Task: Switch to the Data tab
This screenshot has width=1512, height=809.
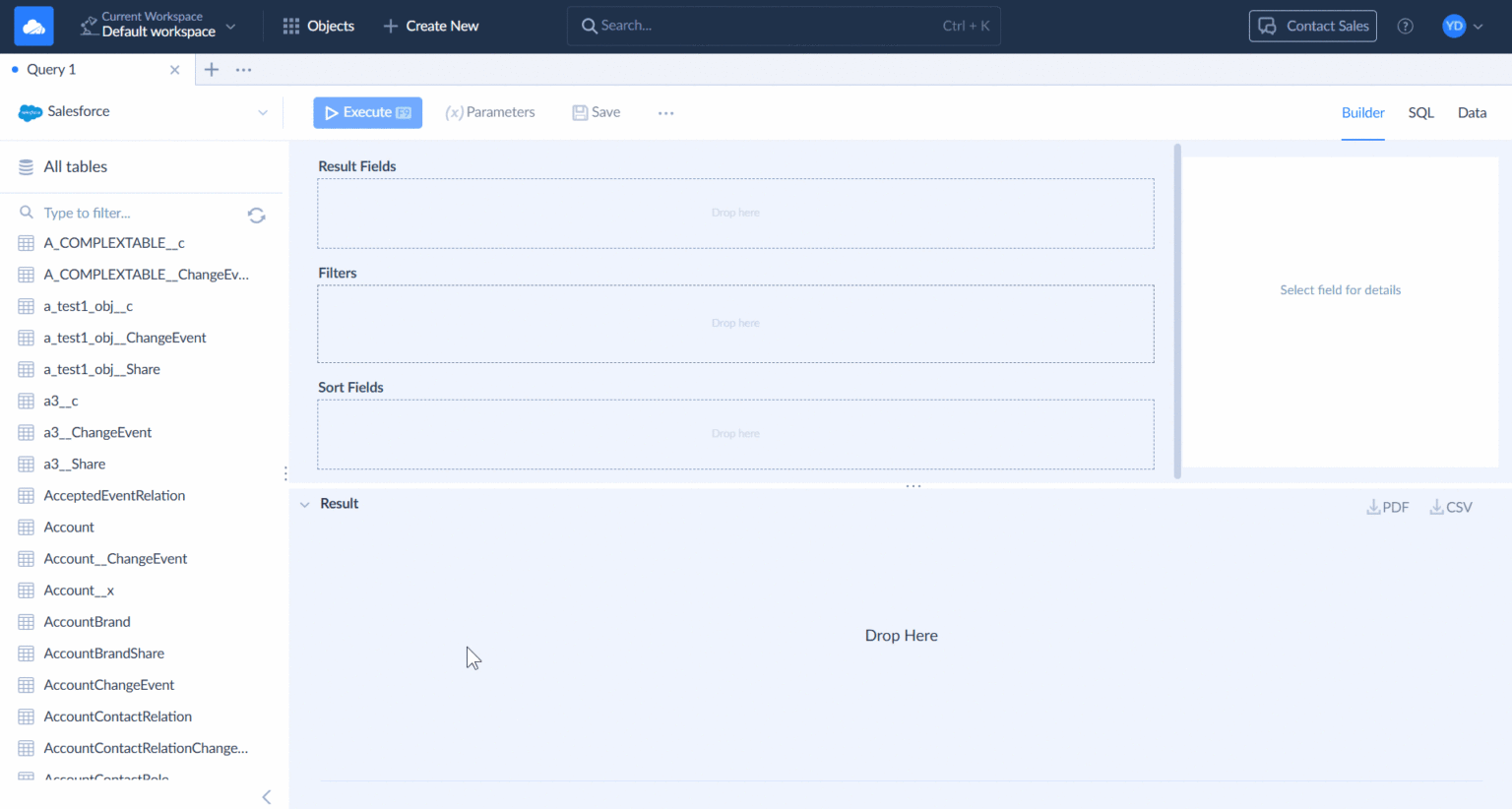Action: point(1472,112)
